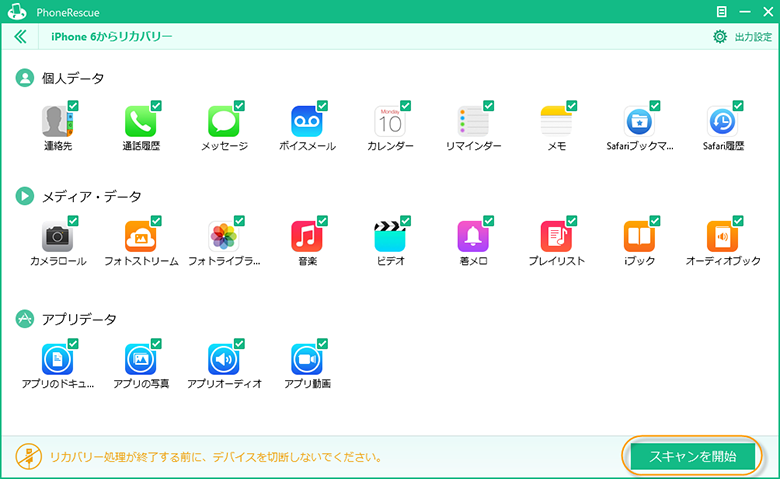This screenshot has height=479, width=780.
Task: Toggle the アプリの写真 checkbox
Action: coord(156,344)
